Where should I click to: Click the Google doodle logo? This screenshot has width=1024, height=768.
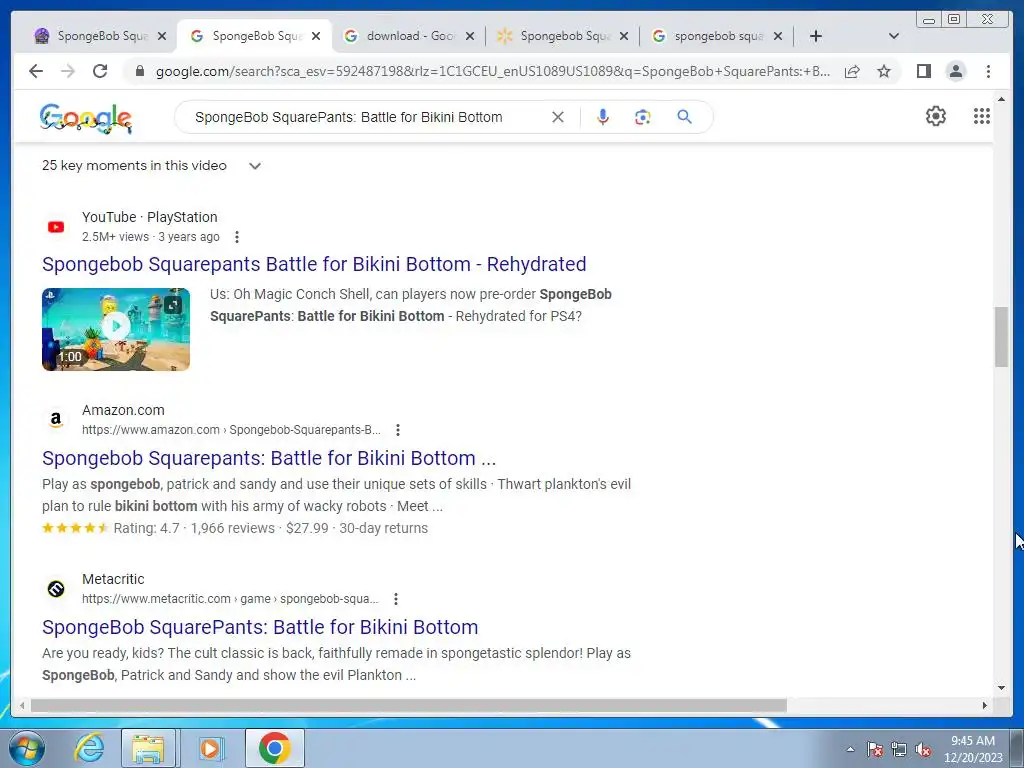86,118
